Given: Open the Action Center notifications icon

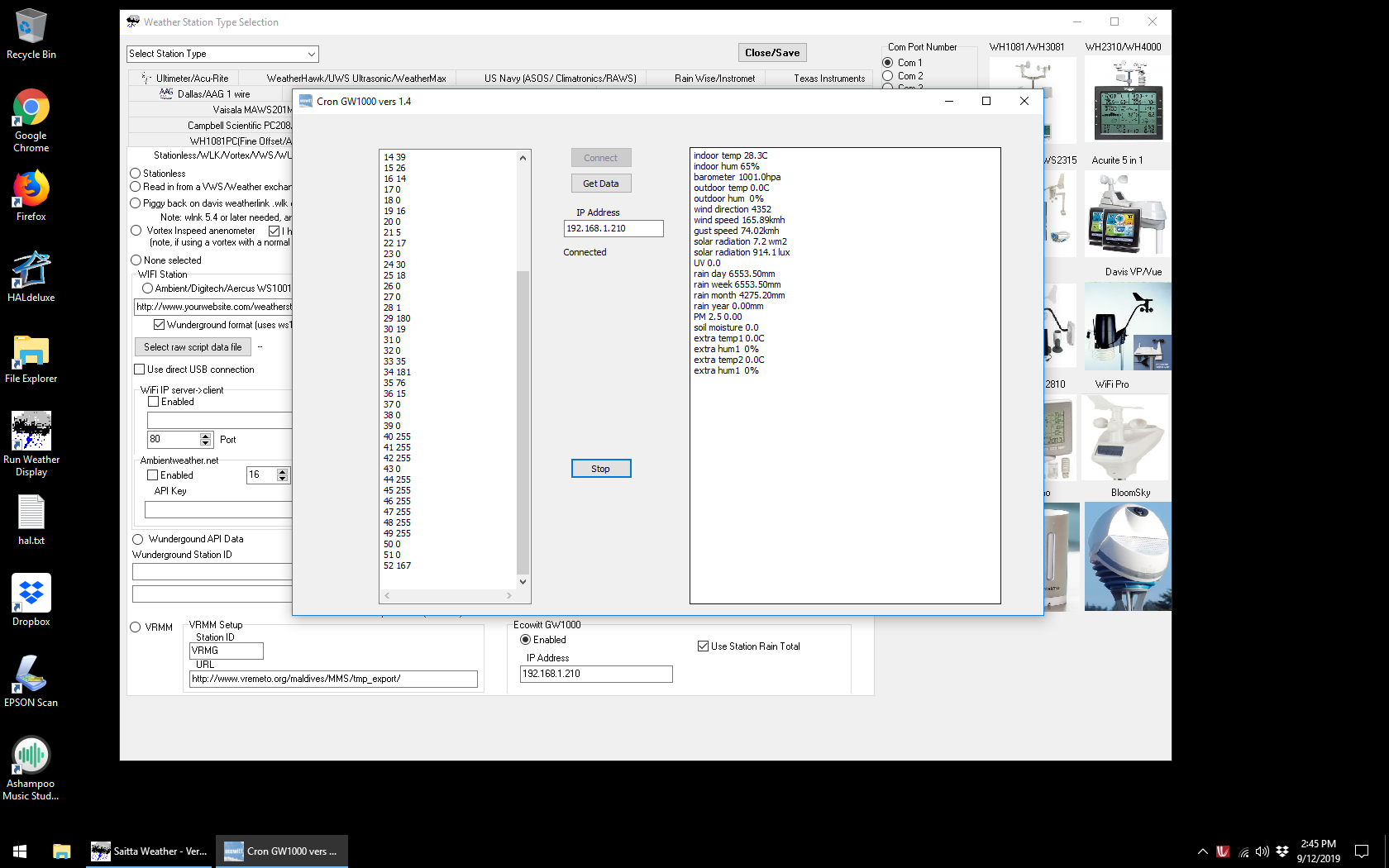Looking at the screenshot, I should pos(1362,851).
